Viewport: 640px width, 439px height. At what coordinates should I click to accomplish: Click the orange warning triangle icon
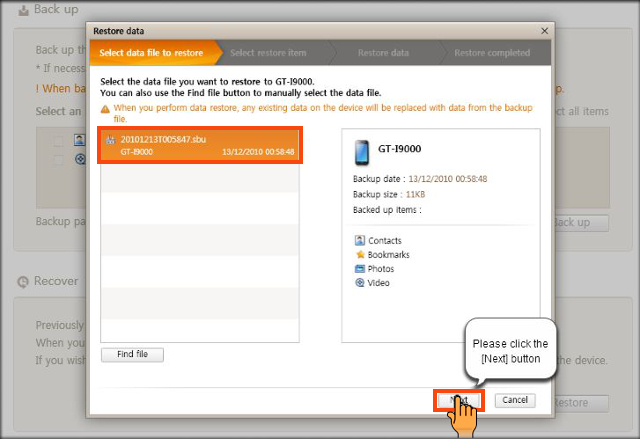coord(106,107)
